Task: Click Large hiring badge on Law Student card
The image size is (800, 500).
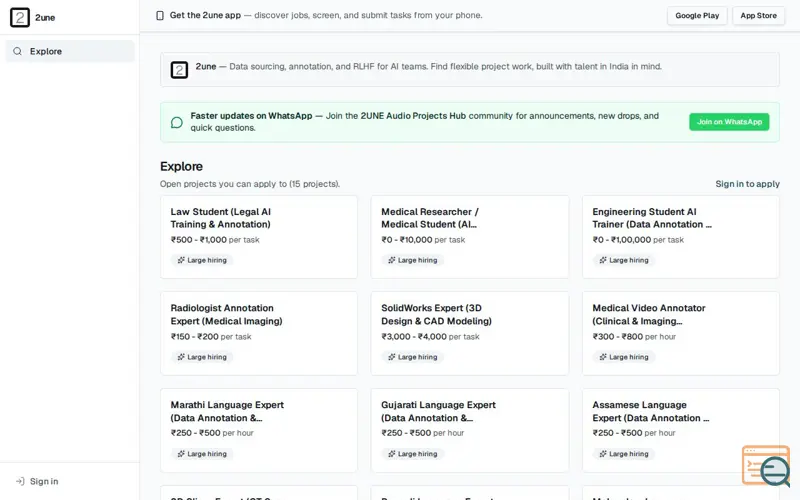Action: pyautogui.click(x=202, y=260)
